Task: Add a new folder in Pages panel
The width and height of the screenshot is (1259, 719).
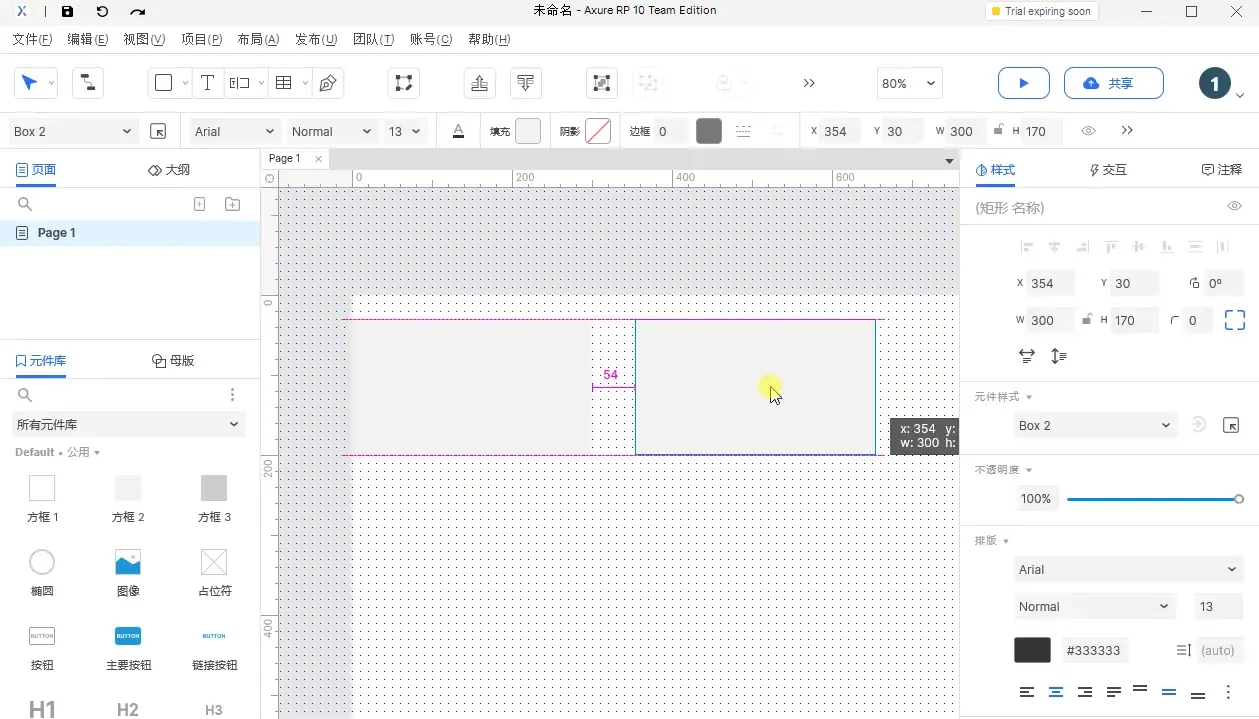Action: [x=232, y=204]
